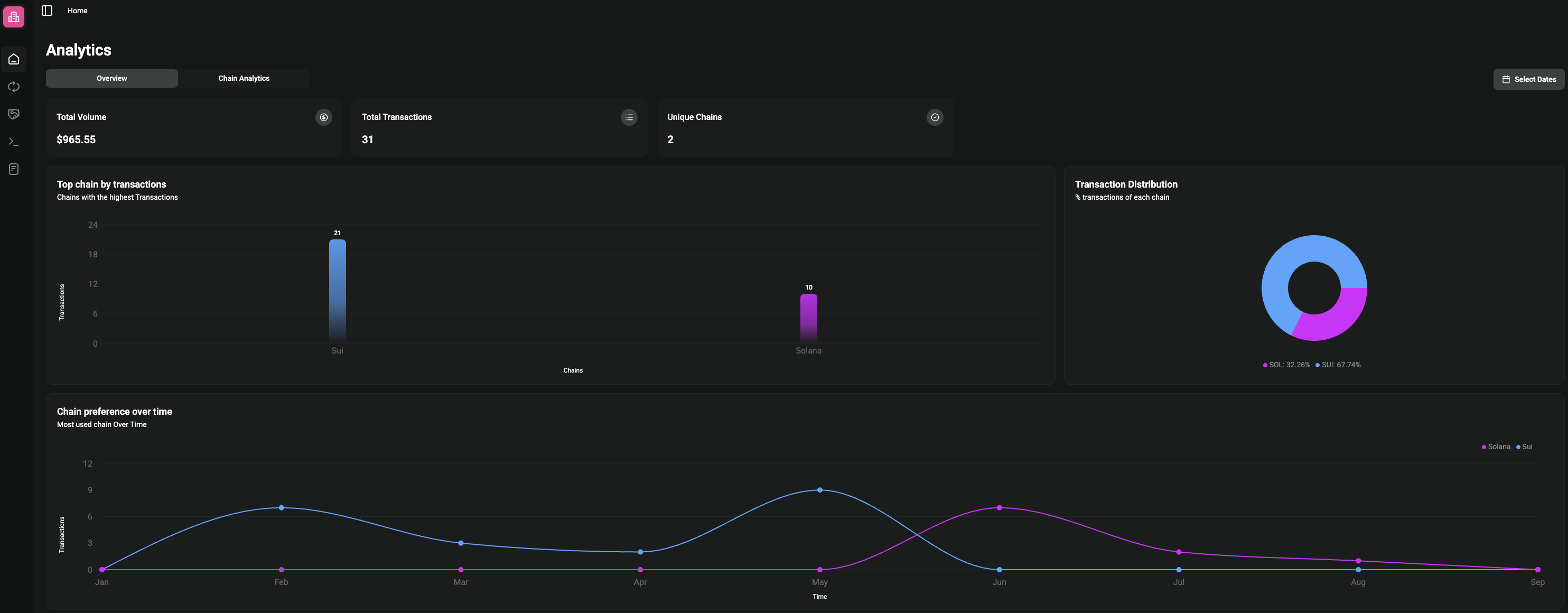Click the pink building logo icon

point(13,17)
